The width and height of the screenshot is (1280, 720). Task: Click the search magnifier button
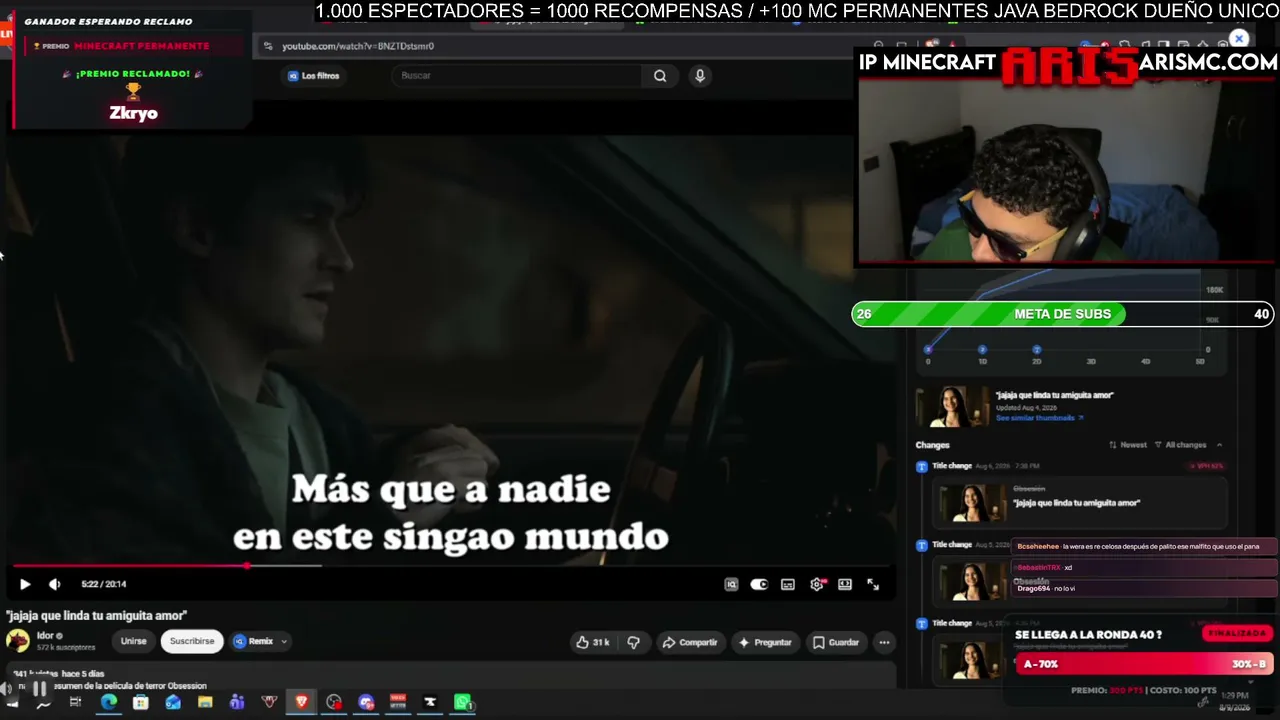point(660,75)
